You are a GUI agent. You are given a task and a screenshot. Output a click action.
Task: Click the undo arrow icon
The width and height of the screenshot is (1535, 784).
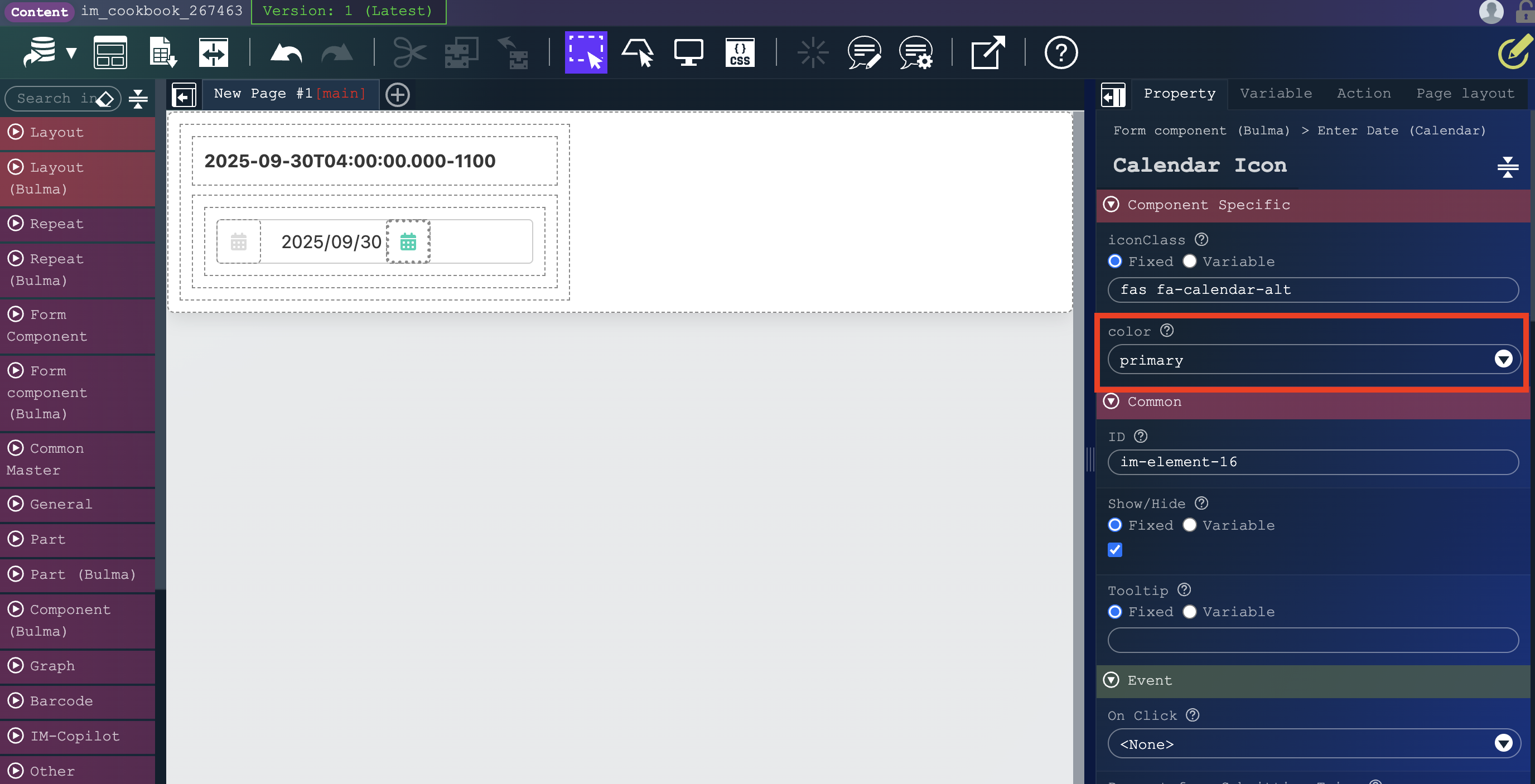coord(286,54)
